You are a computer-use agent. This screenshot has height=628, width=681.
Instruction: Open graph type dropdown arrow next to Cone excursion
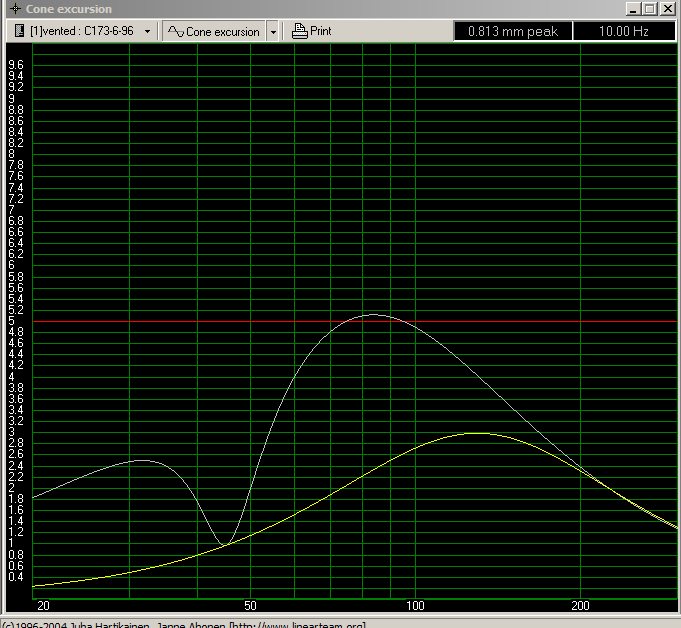273,32
